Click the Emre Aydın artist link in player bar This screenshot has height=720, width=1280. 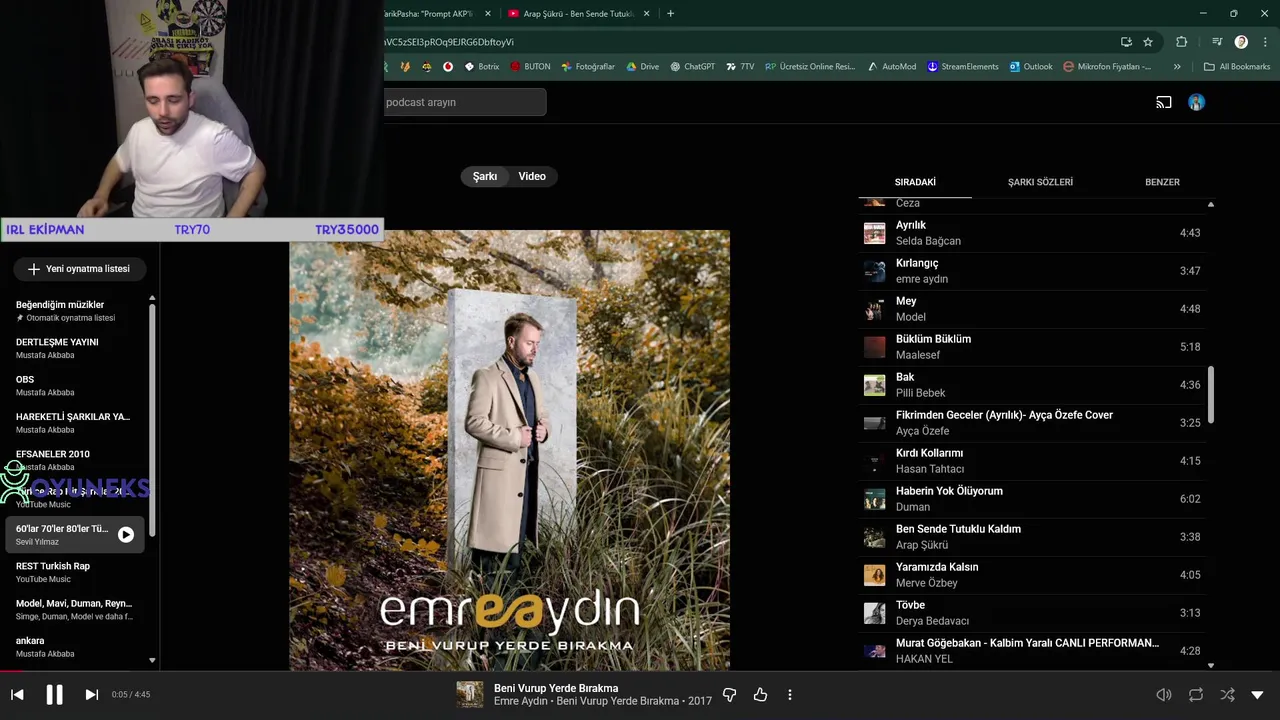pos(520,701)
